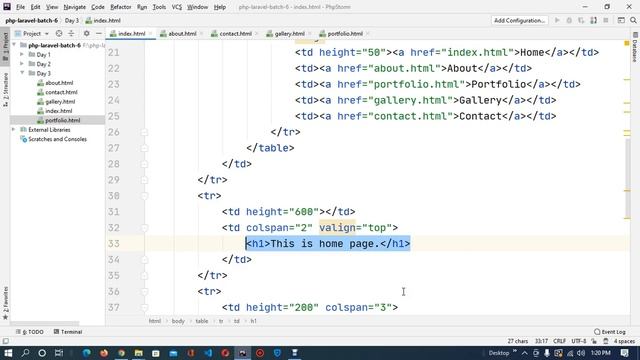This screenshot has width=640, height=360.
Task: Collapse the php-laravel-batch-6 project root
Action: tap(14, 45)
